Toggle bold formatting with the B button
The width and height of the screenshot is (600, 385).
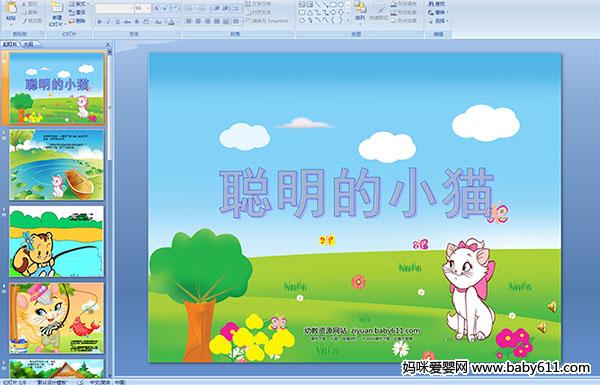coord(99,22)
